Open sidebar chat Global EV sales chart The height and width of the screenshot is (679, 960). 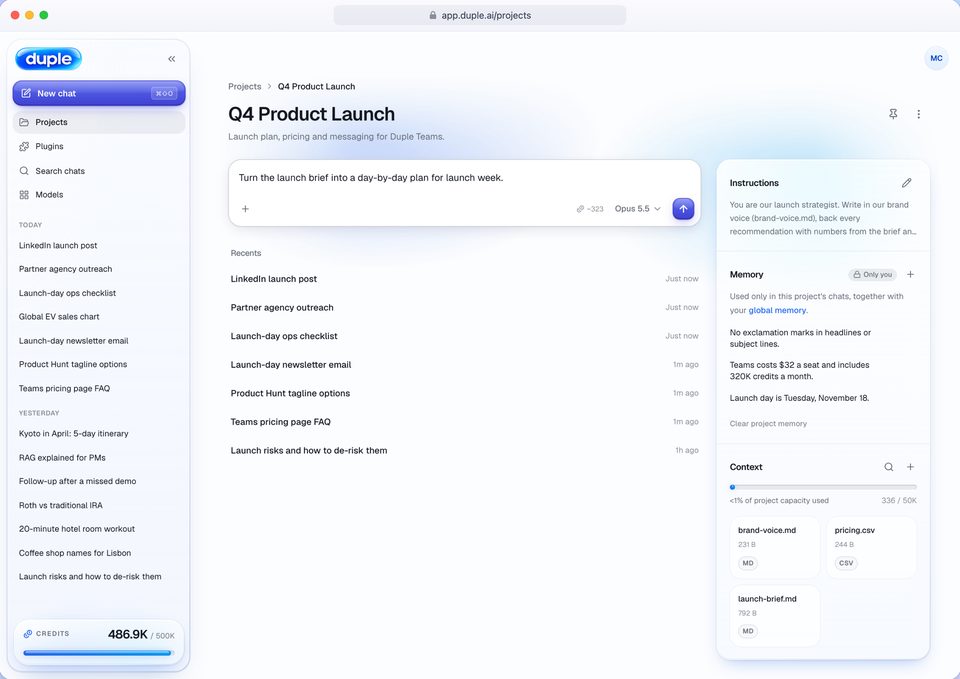[x=99, y=317]
